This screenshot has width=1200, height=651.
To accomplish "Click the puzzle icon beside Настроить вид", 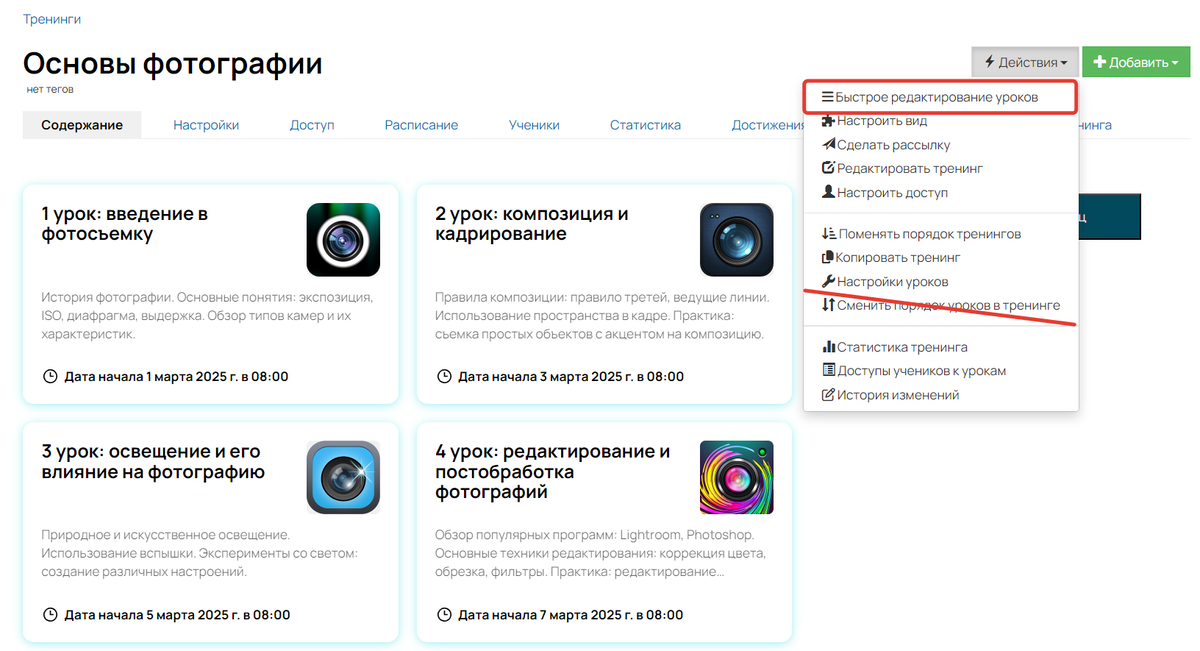I will click(x=828, y=121).
